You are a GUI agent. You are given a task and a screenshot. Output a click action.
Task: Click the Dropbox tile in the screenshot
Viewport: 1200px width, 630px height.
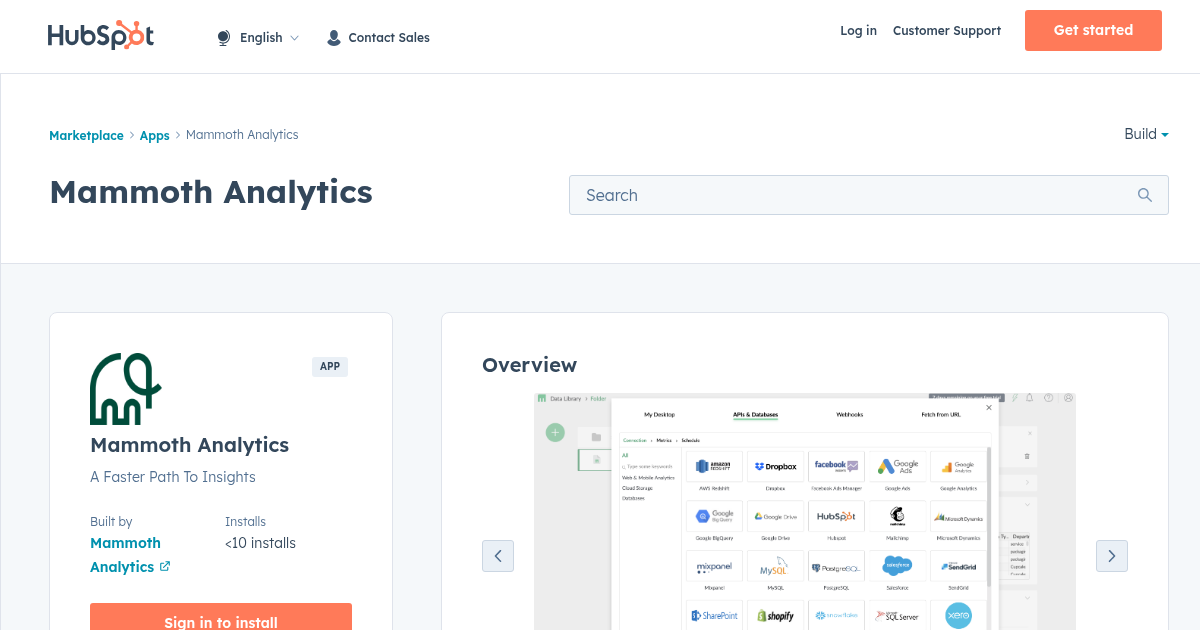(775, 467)
